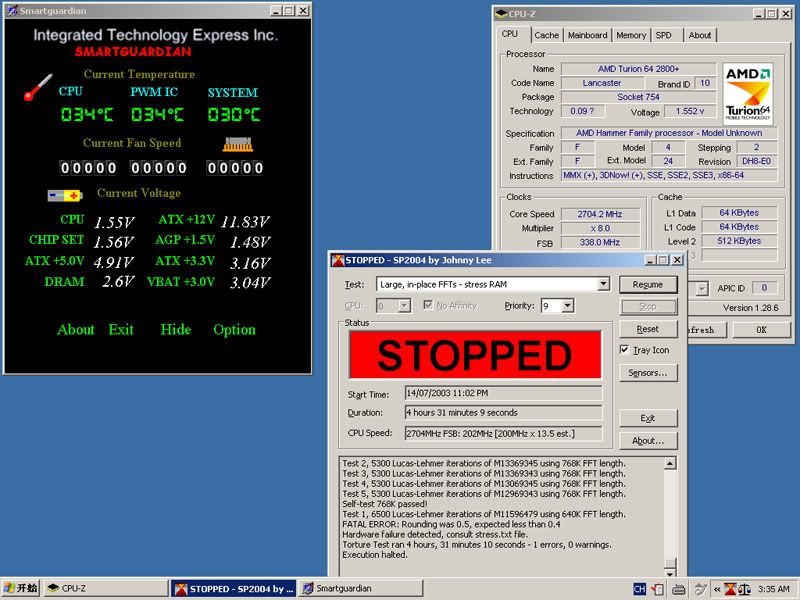The image size is (800, 600).
Task: Click the FATAL ERROR log line
Action: coord(451,524)
